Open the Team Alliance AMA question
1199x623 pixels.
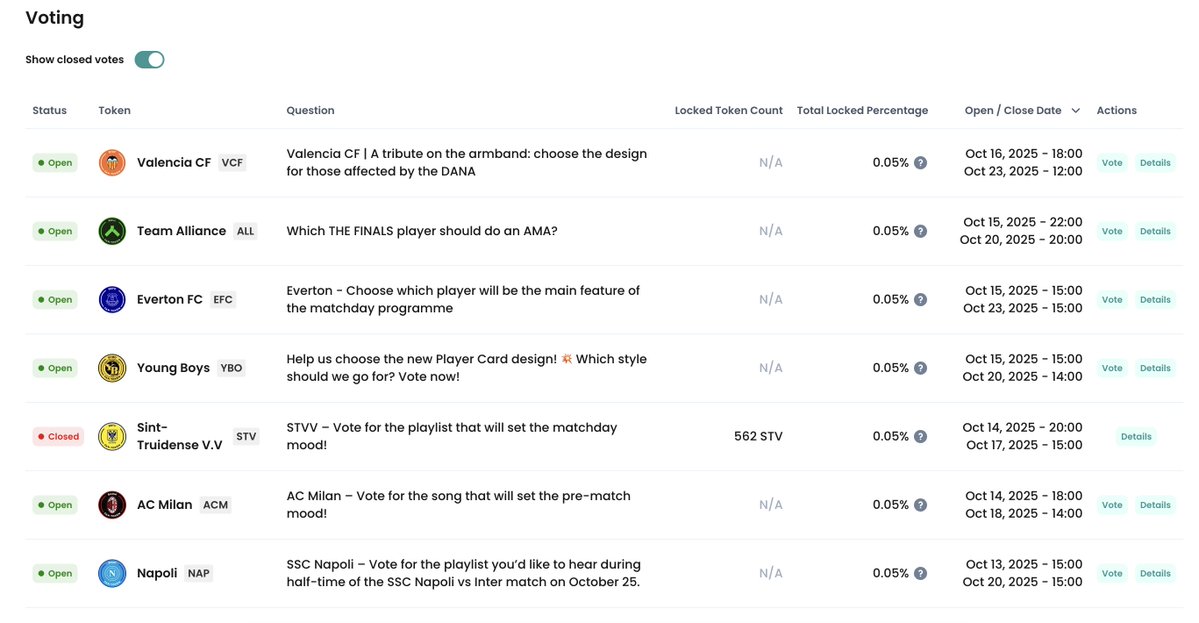pyautogui.click(x=421, y=231)
